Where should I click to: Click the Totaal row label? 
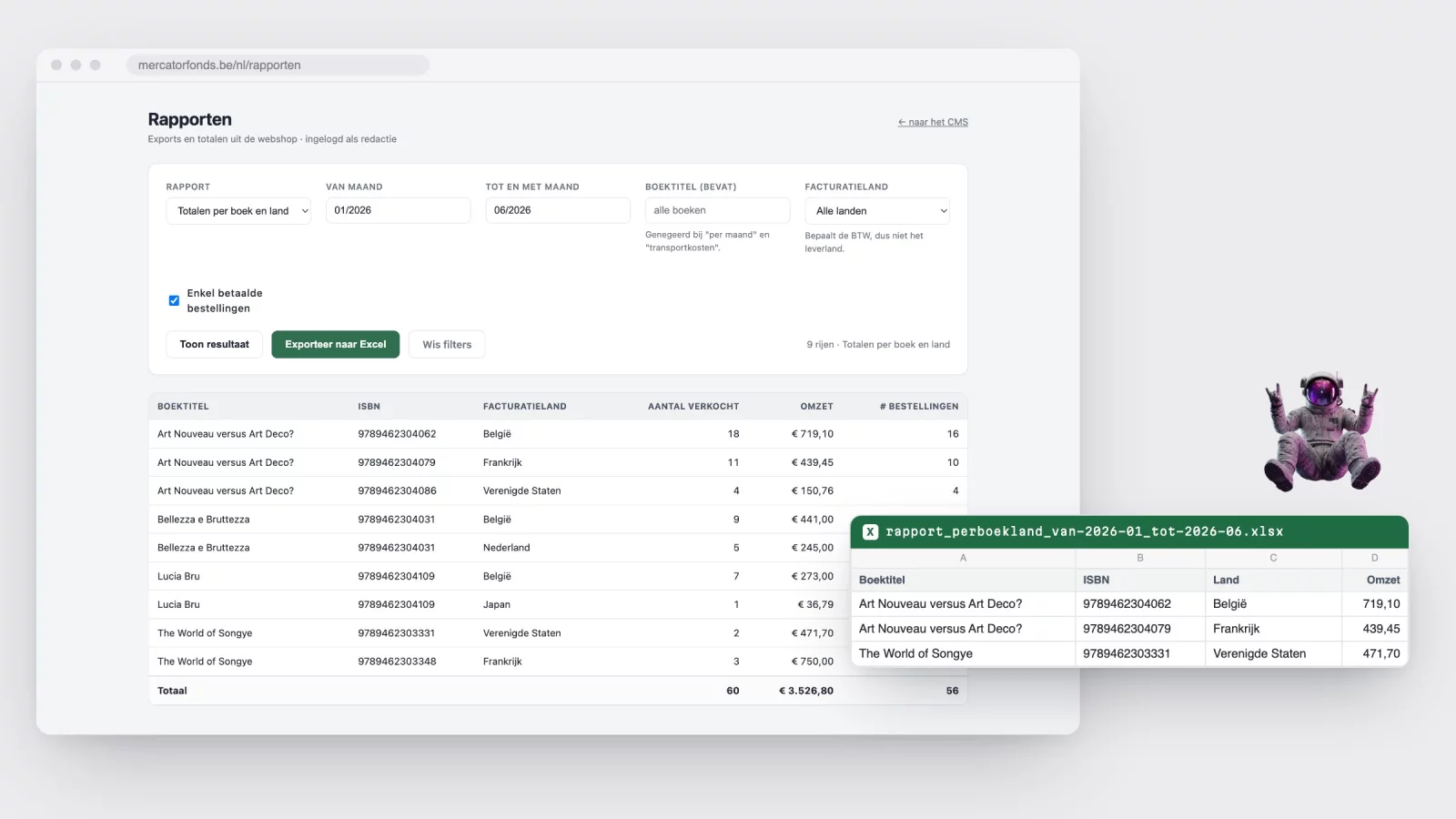172,691
